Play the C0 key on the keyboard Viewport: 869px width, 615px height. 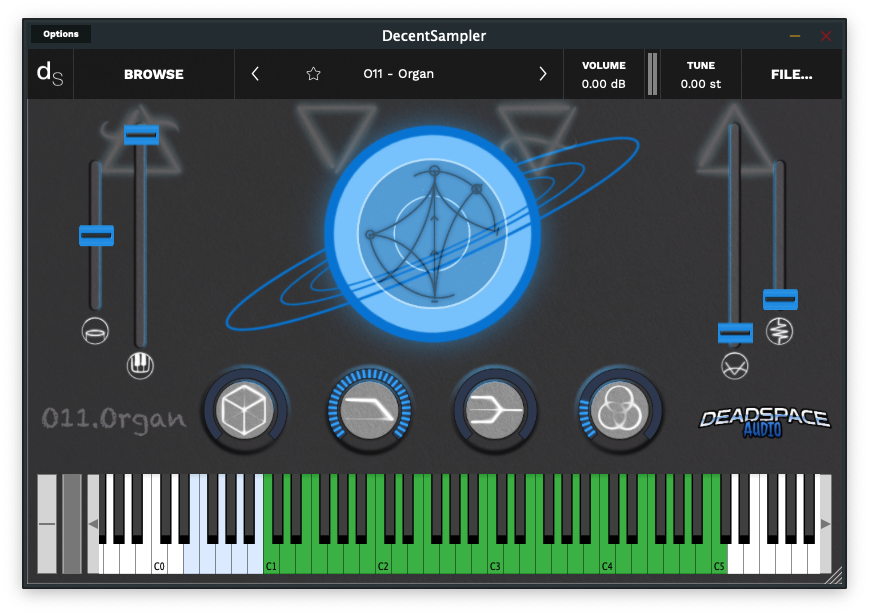pyautogui.click(x=159, y=558)
